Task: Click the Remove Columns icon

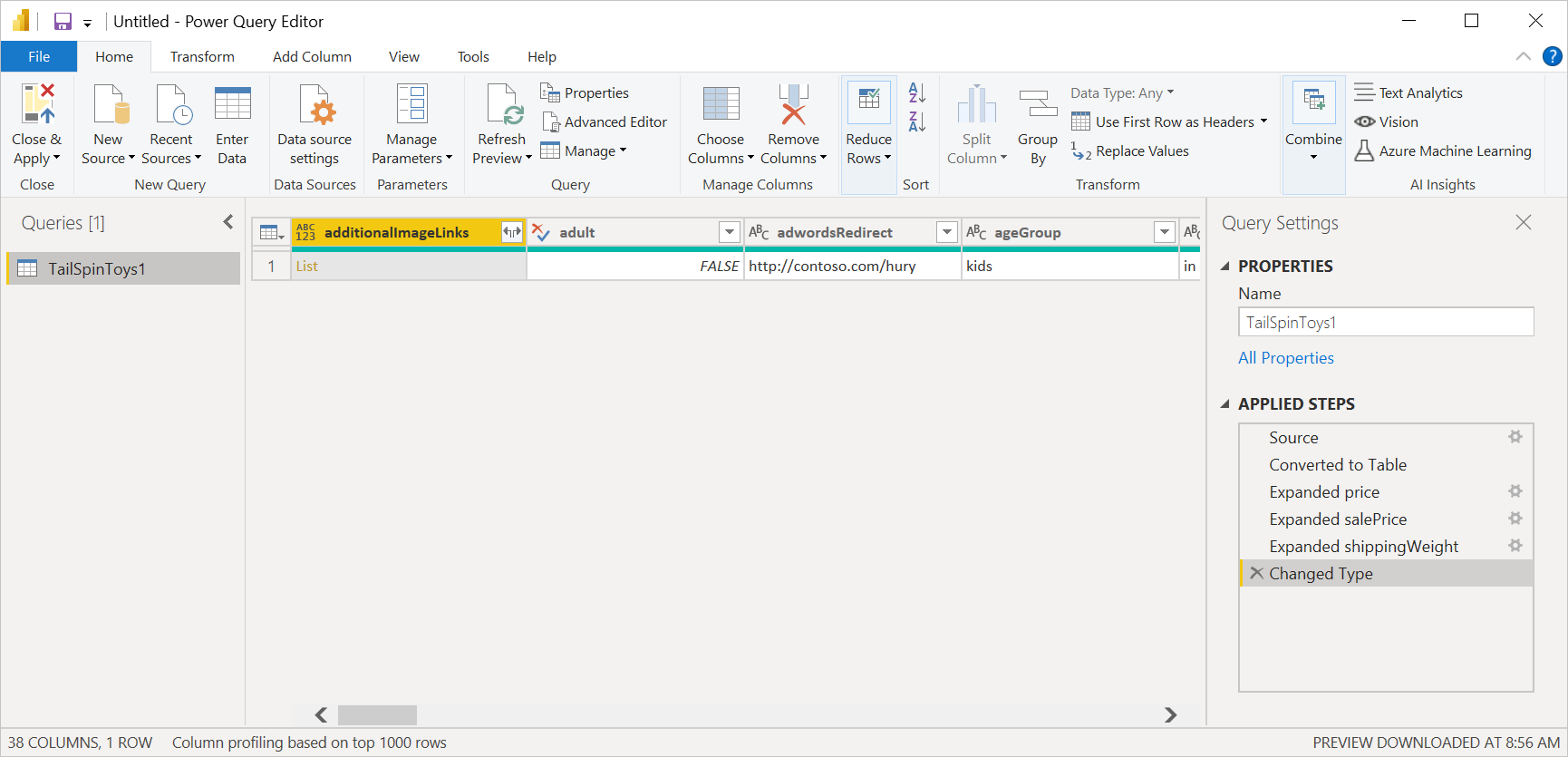Action: [793, 103]
